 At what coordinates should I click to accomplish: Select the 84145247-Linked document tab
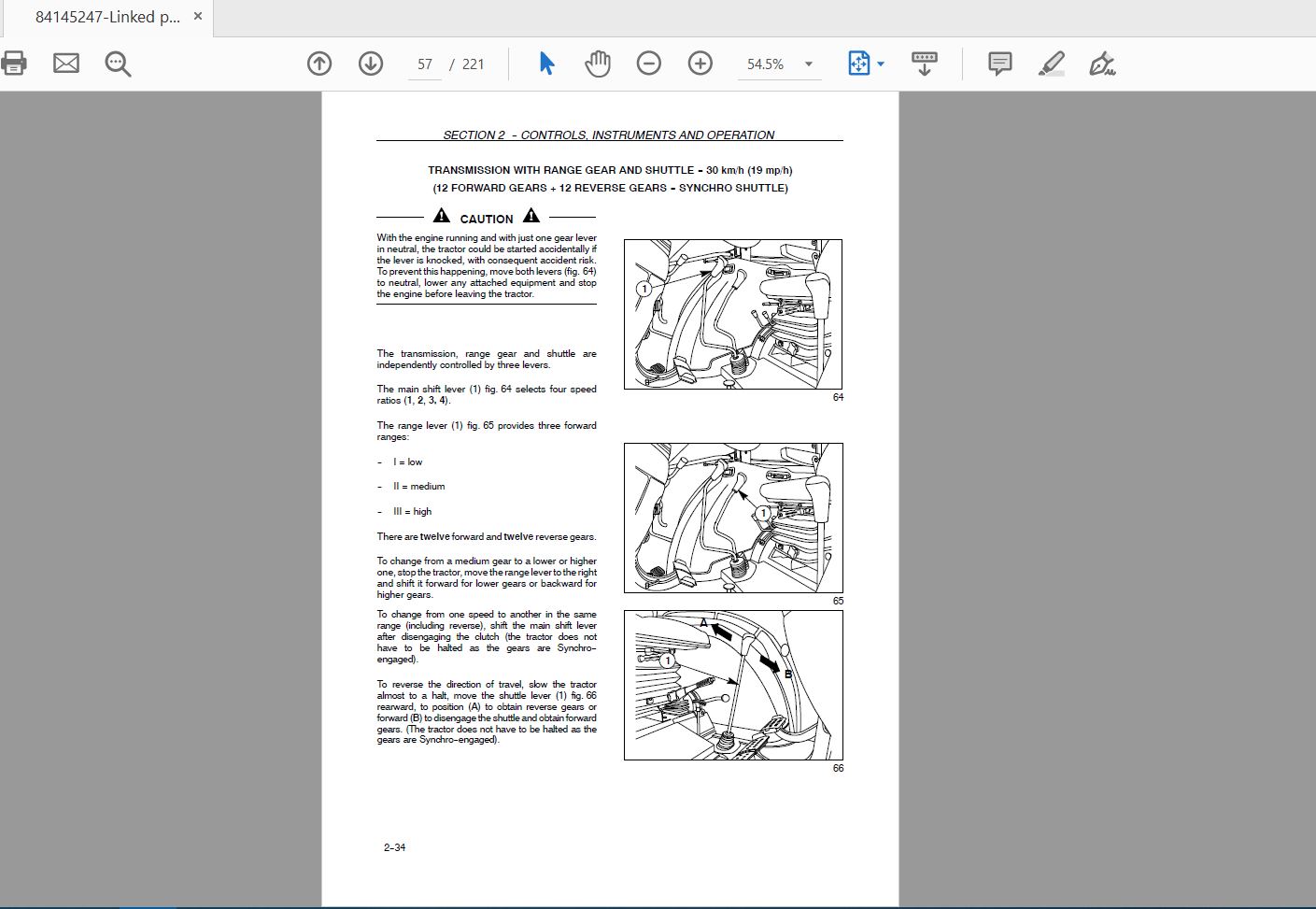[x=106, y=18]
